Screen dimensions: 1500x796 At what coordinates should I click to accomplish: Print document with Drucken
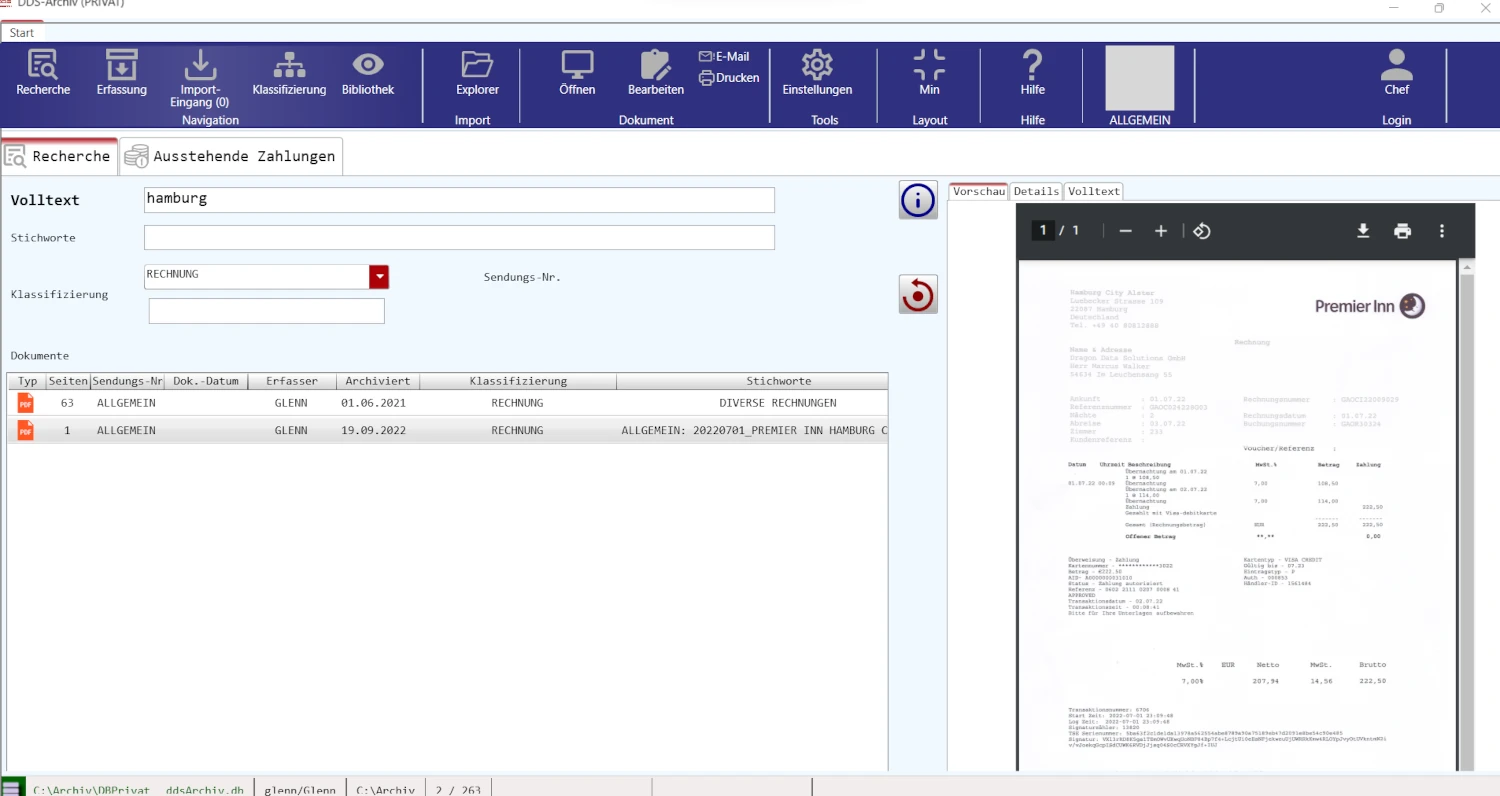(x=729, y=77)
